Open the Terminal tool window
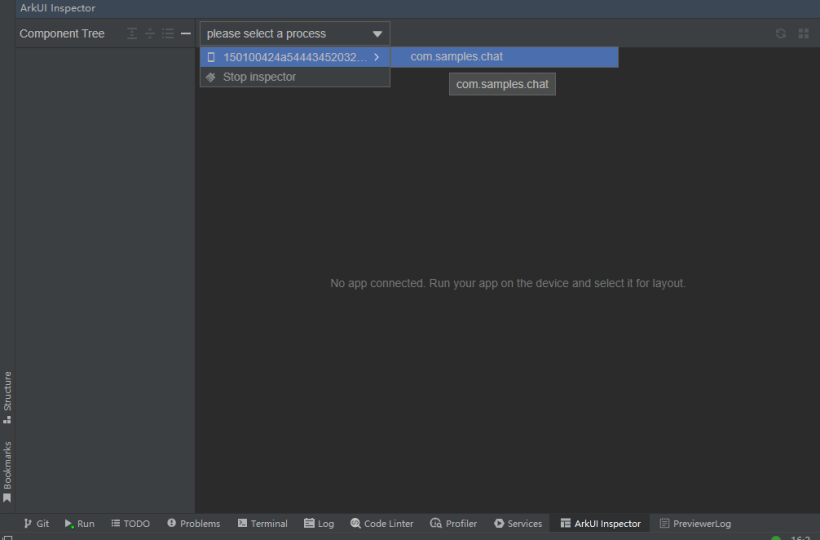The image size is (820, 540). (x=263, y=523)
